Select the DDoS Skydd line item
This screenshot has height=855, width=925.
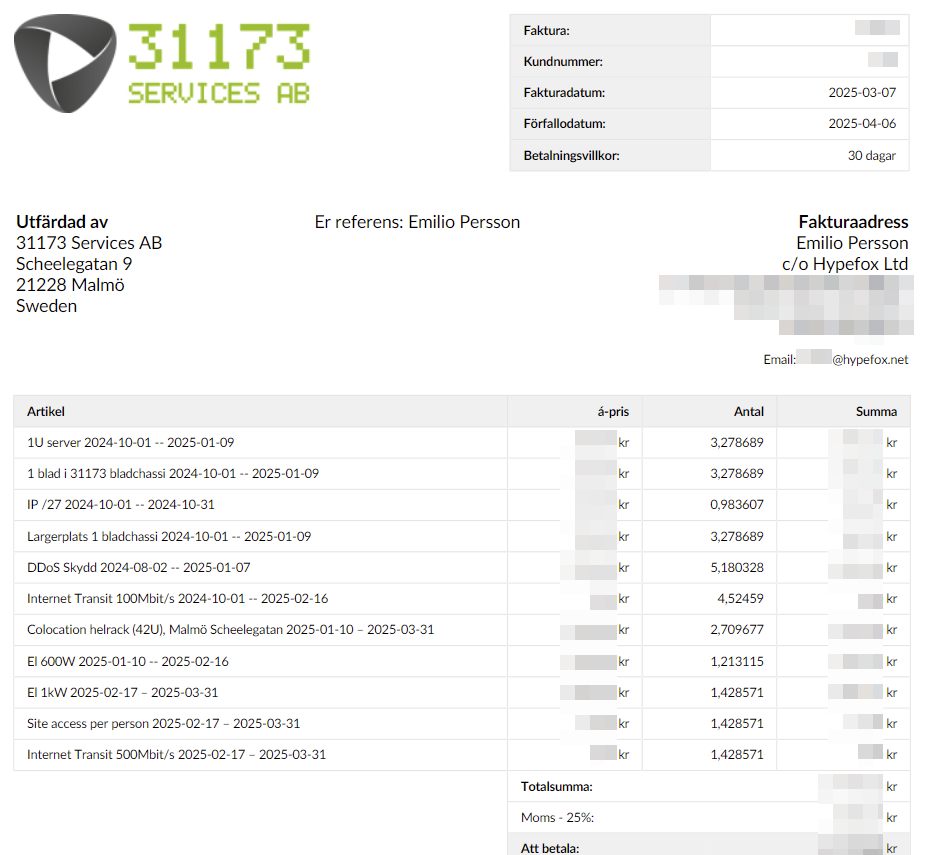tap(138, 567)
